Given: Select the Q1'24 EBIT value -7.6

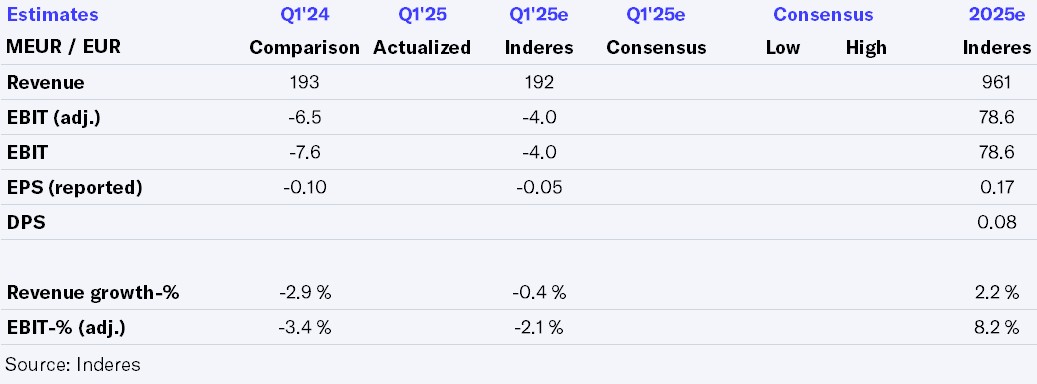Looking at the screenshot, I should (304, 153).
